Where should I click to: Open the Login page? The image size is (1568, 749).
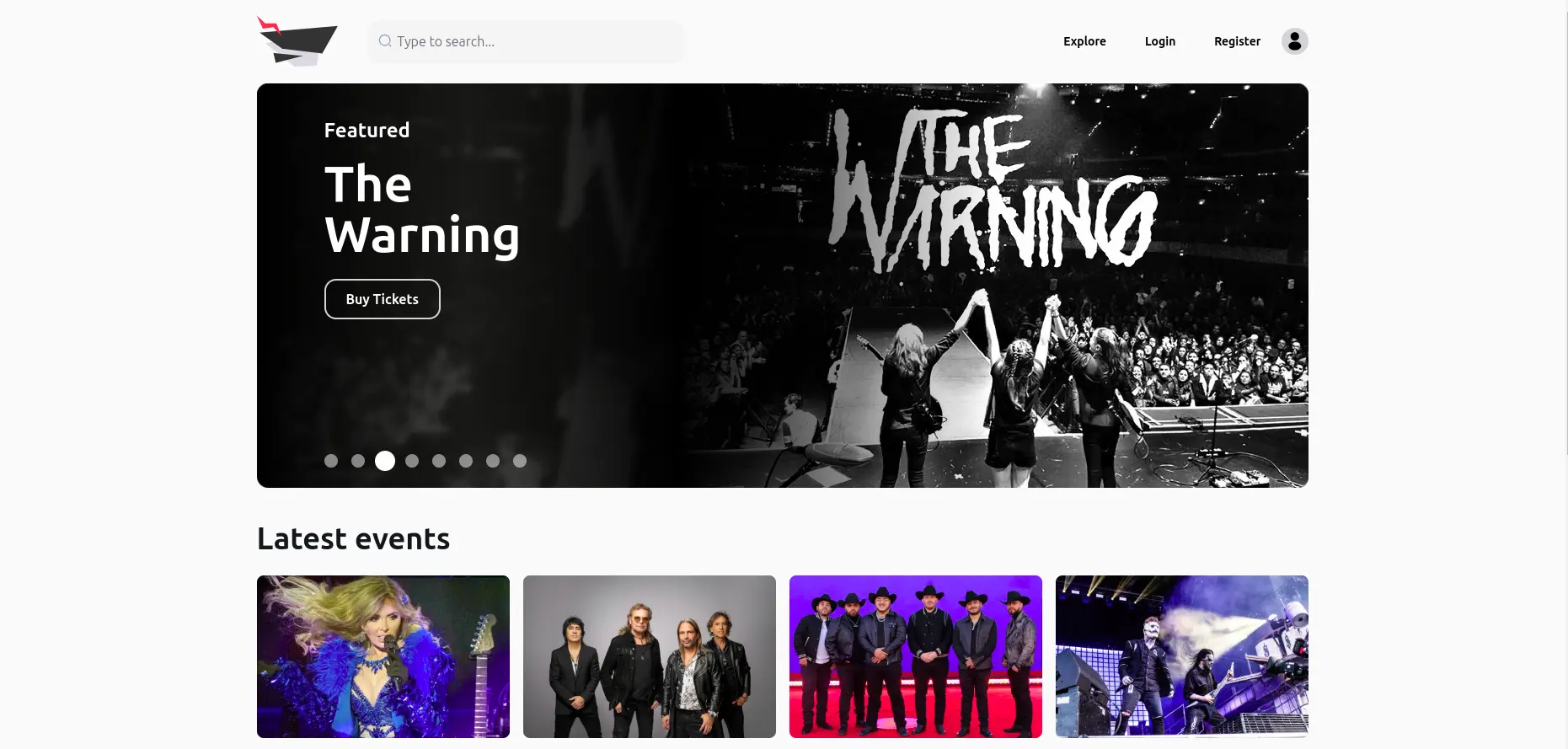point(1159,41)
